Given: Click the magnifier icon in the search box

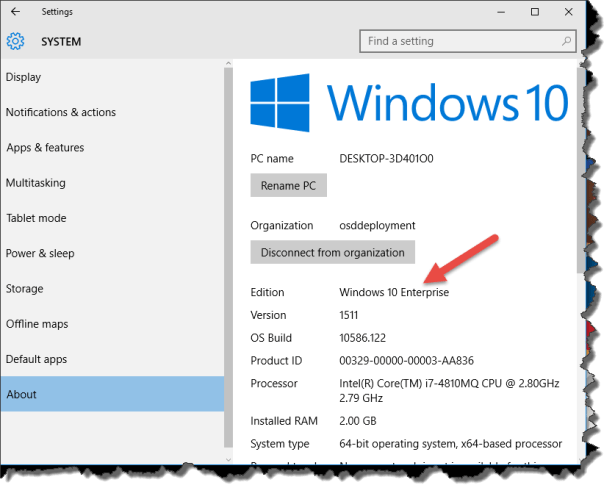Looking at the screenshot, I should tap(566, 42).
